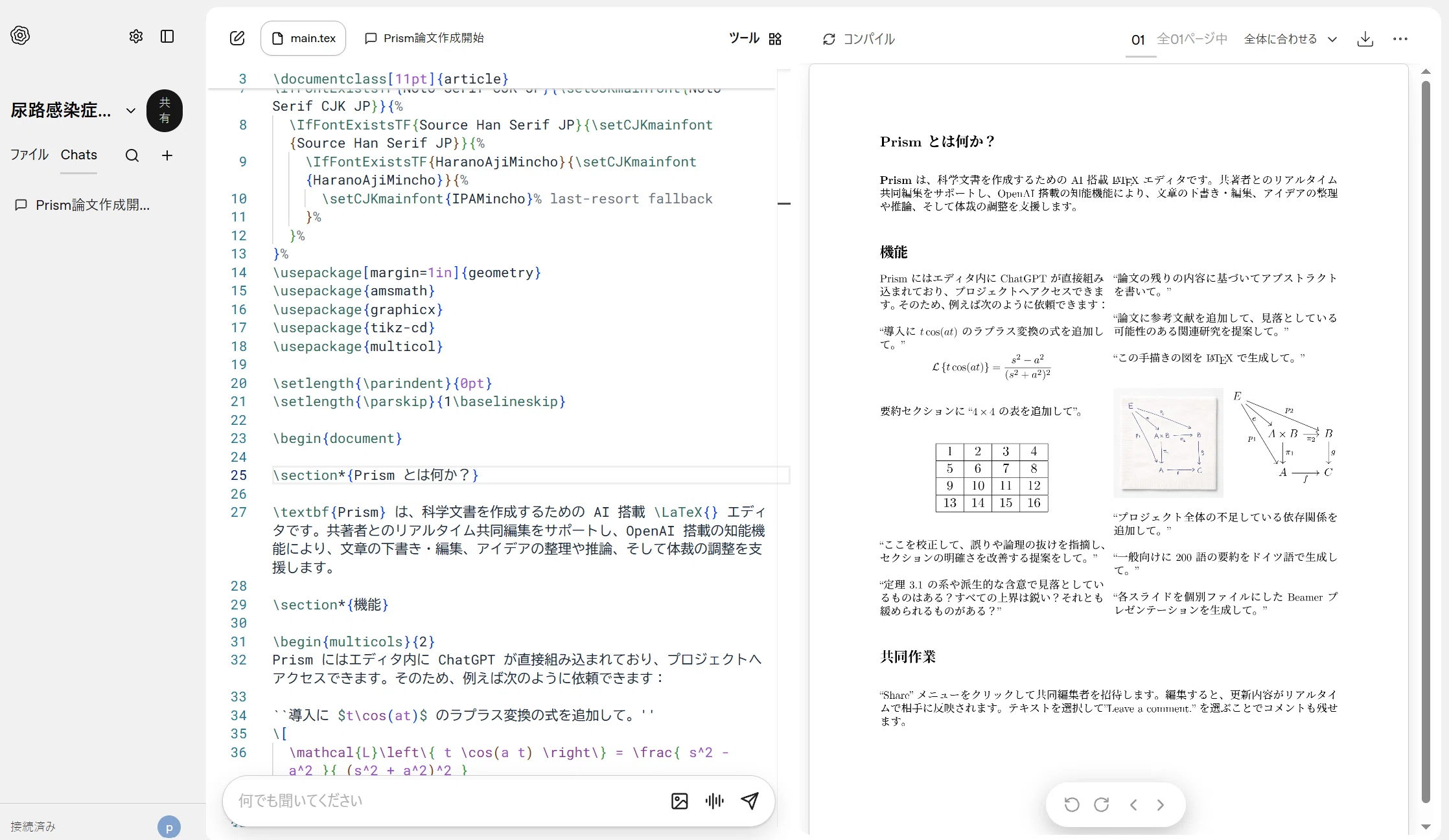The height and width of the screenshot is (840, 1449).
Task: Open the Prism論文作成開始 chat tab
Action: (424, 38)
